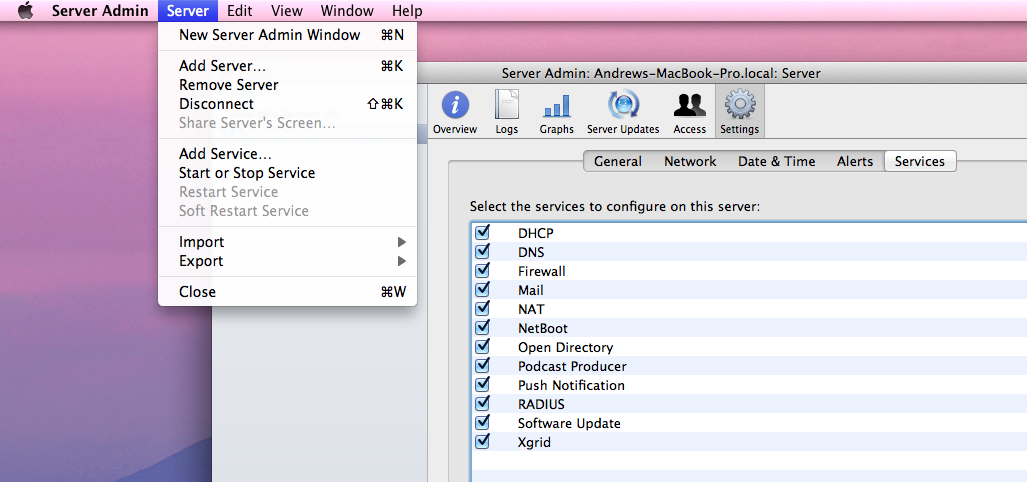This screenshot has height=482, width=1027.
Task: Uncheck the DHCP service checkbox
Action: [x=483, y=232]
